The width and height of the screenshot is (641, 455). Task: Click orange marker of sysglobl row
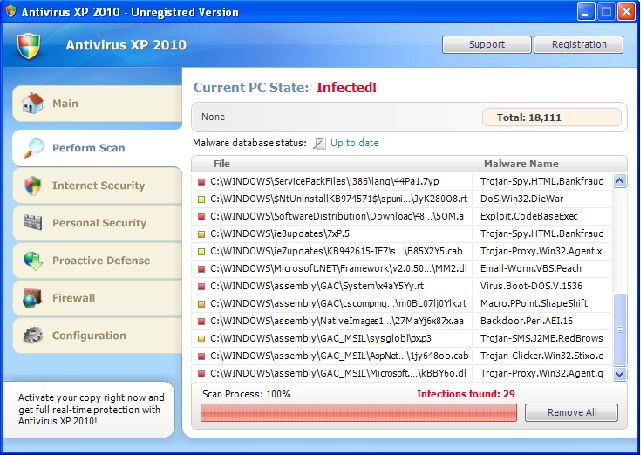point(201,339)
